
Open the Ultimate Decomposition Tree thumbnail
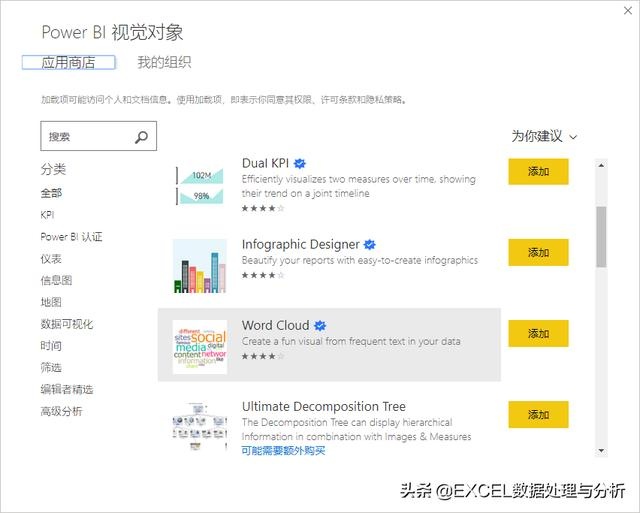(200, 426)
